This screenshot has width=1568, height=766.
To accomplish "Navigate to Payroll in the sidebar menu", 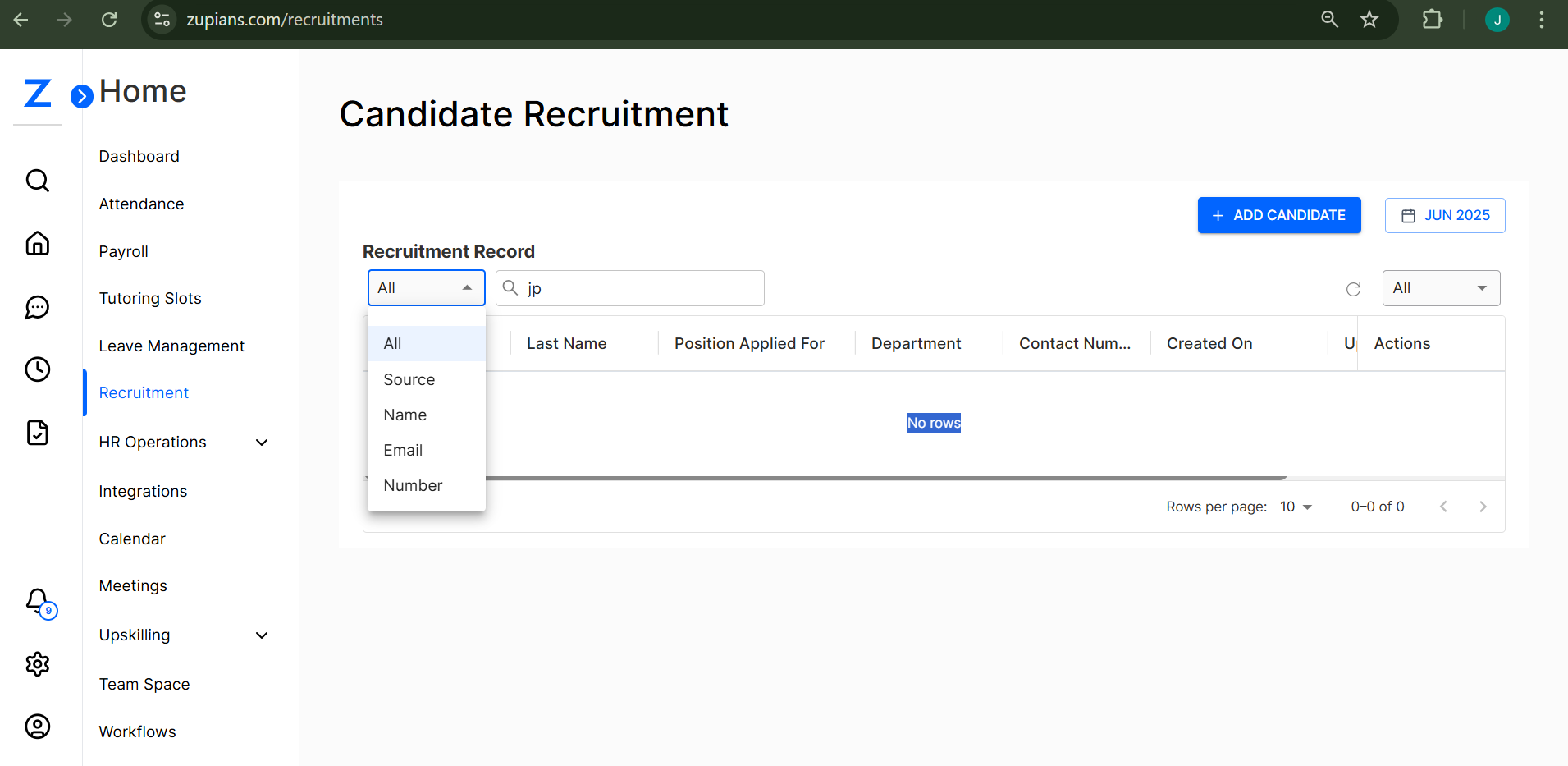I will pos(123,251).
